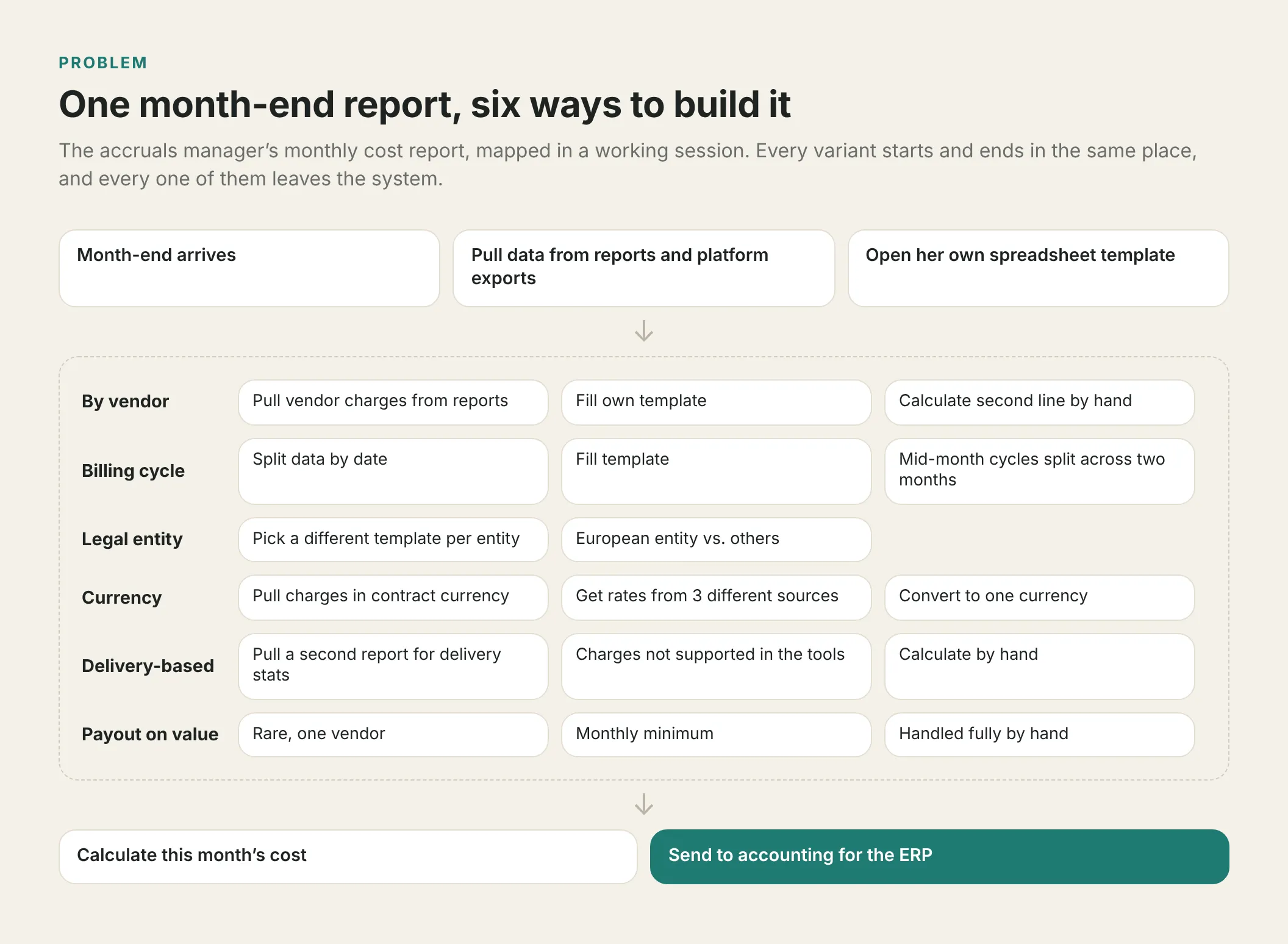The width and height of the screenshot is (1288, 944).
Task: Click 'Open her own spreadsheet template' card
Action: point(1038,268)
